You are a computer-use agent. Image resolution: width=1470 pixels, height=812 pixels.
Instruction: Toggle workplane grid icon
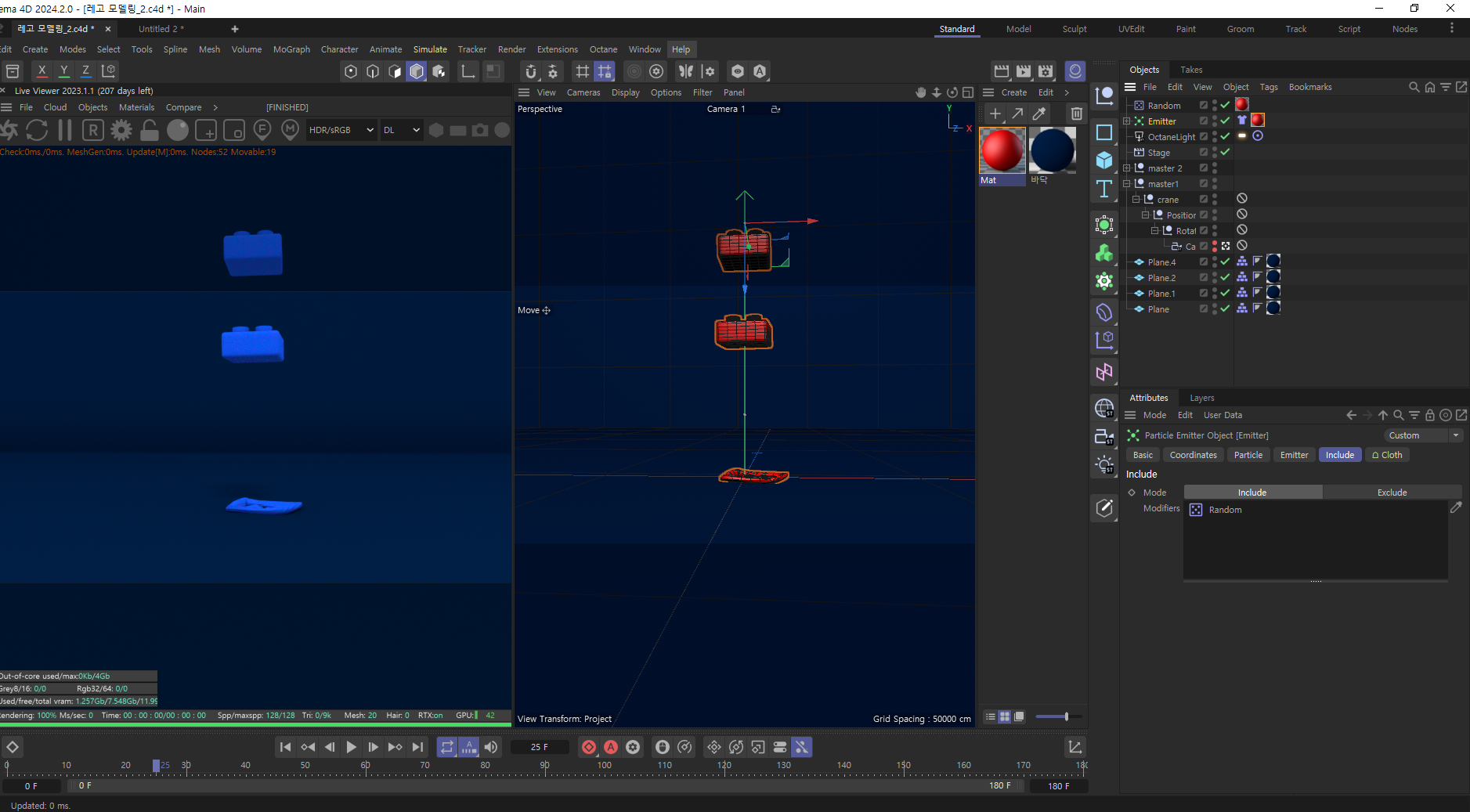(x=582, y=71)
